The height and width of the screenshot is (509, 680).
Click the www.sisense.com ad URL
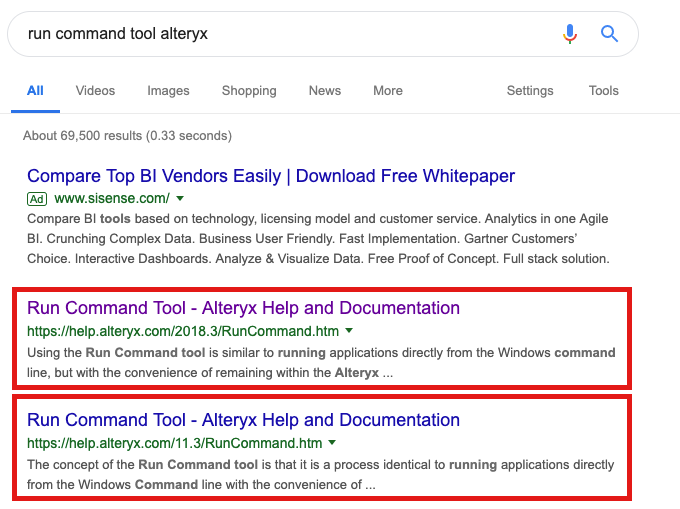(112, 199)
